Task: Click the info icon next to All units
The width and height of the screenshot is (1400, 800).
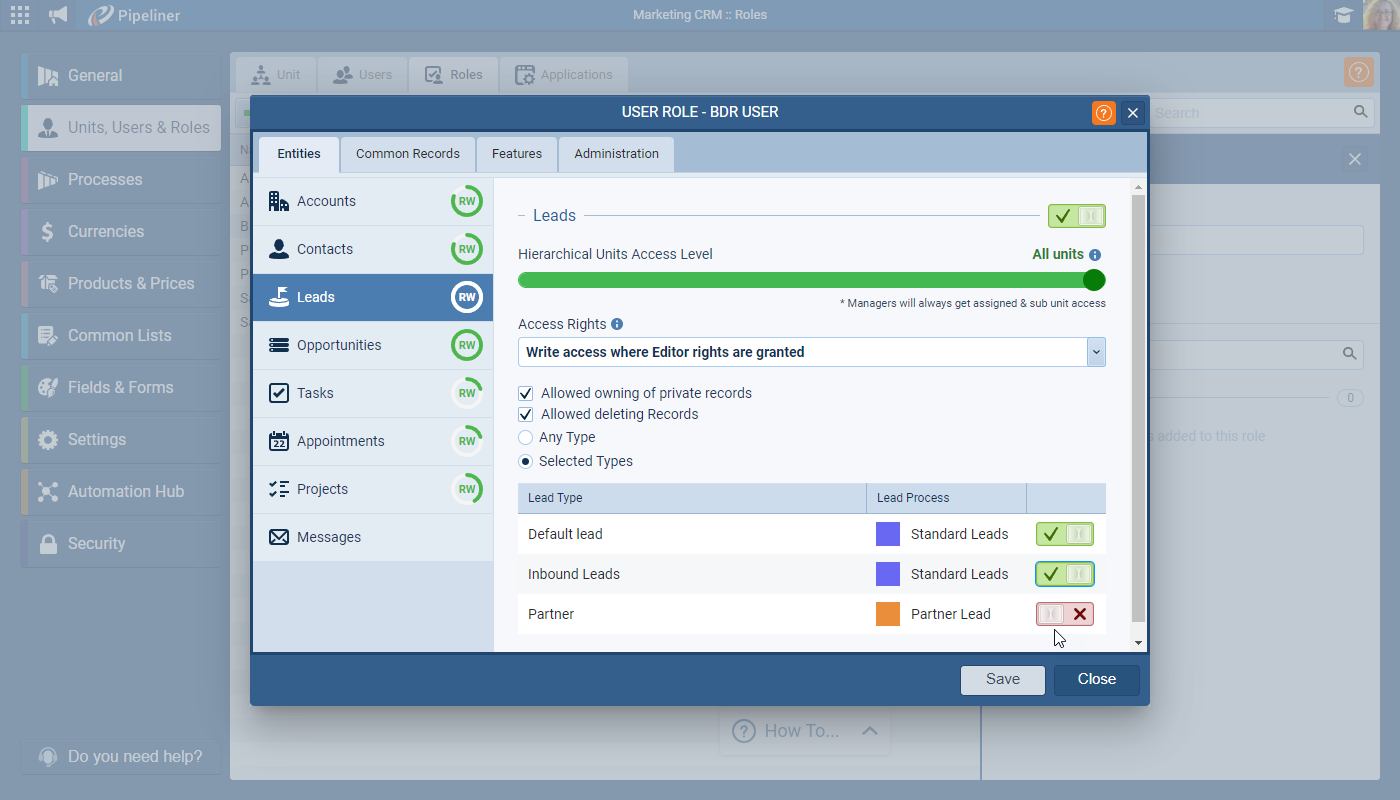Action: [x=1095, y=255]
